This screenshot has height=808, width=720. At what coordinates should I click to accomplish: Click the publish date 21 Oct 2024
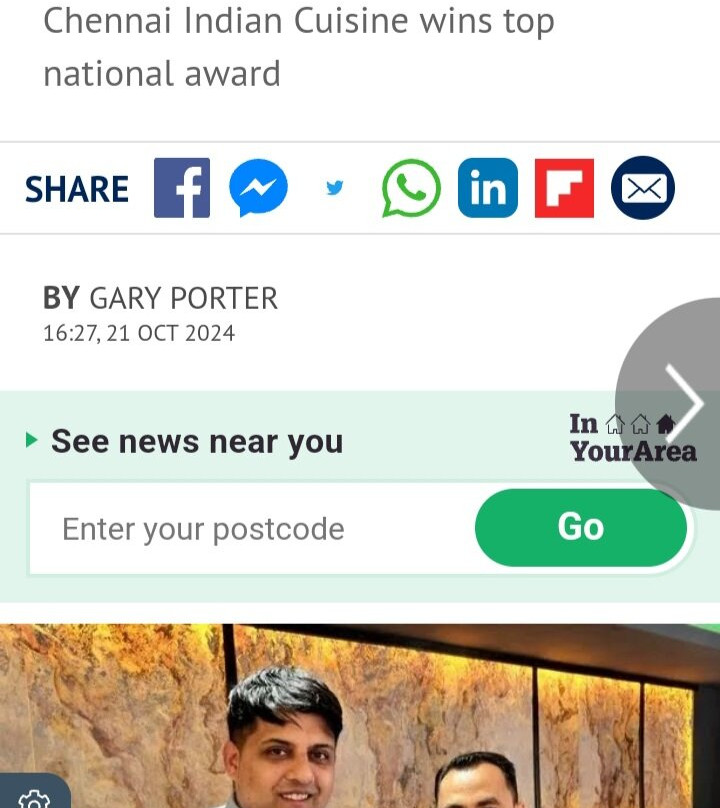(171, 333)
